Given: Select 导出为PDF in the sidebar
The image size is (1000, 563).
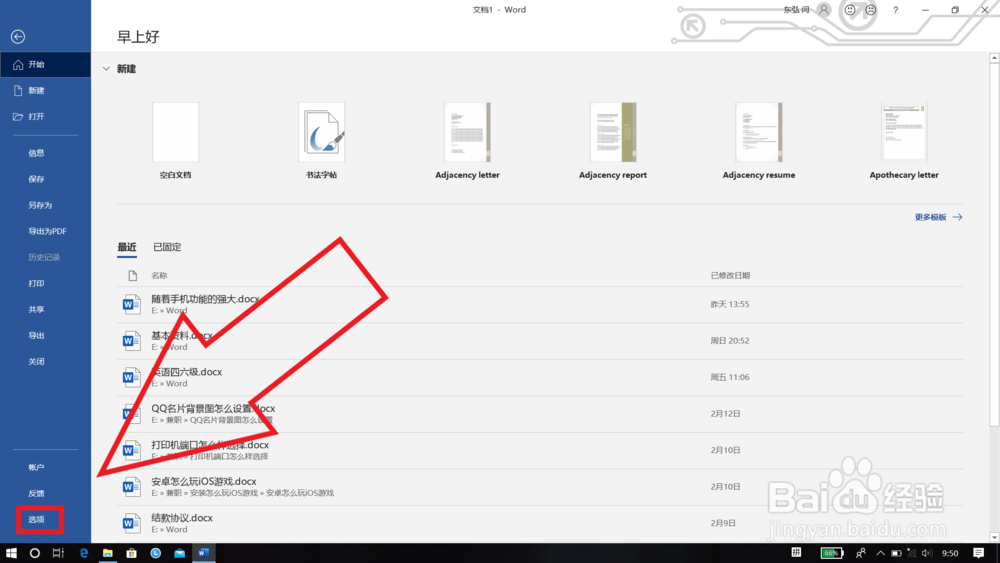Looking at the screenshot, I should [x=45, y=231].
